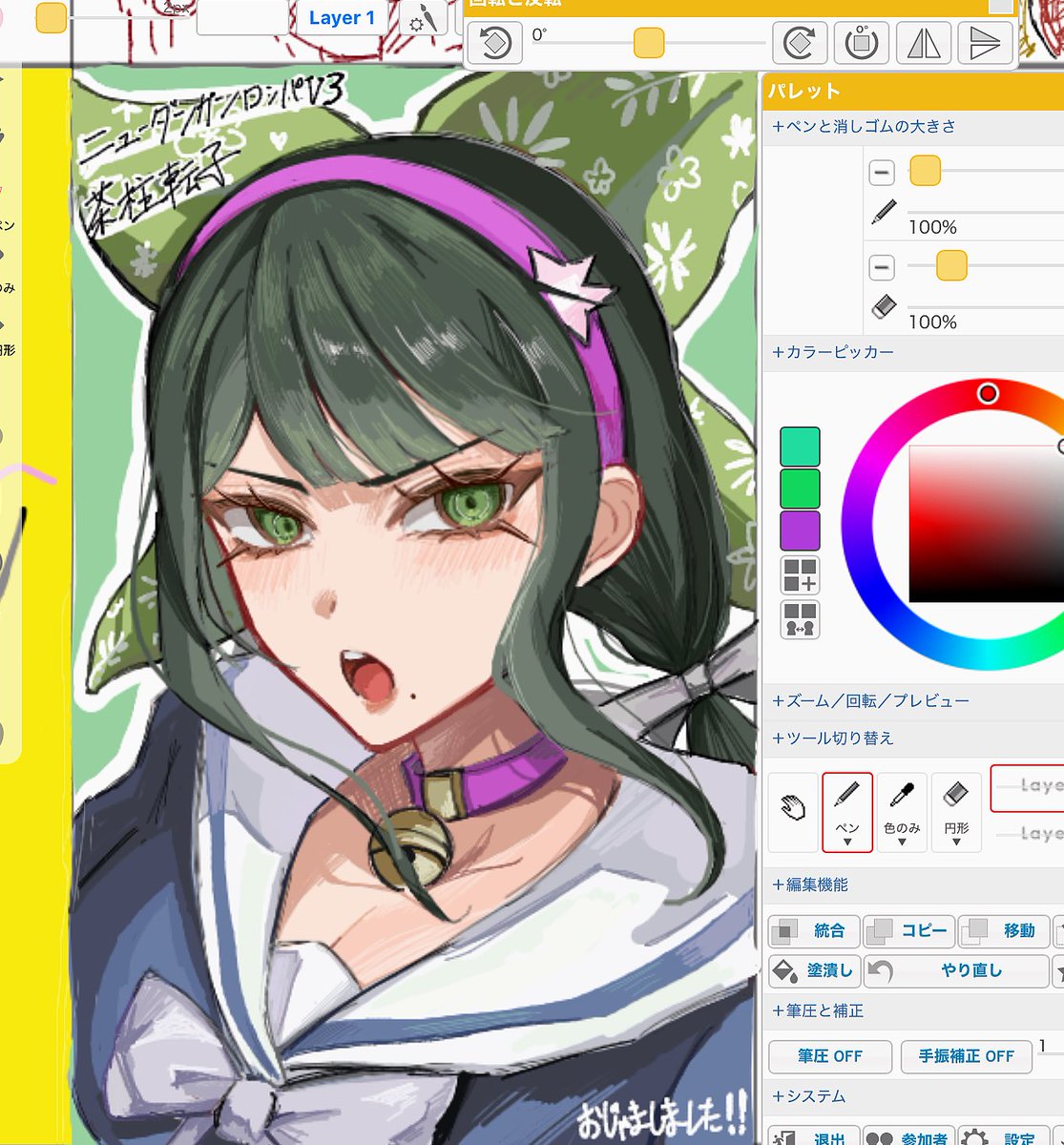Click the swap palette colors icon
The width and height of the screenshot is (1064, 1145).
tap(800, 619)
